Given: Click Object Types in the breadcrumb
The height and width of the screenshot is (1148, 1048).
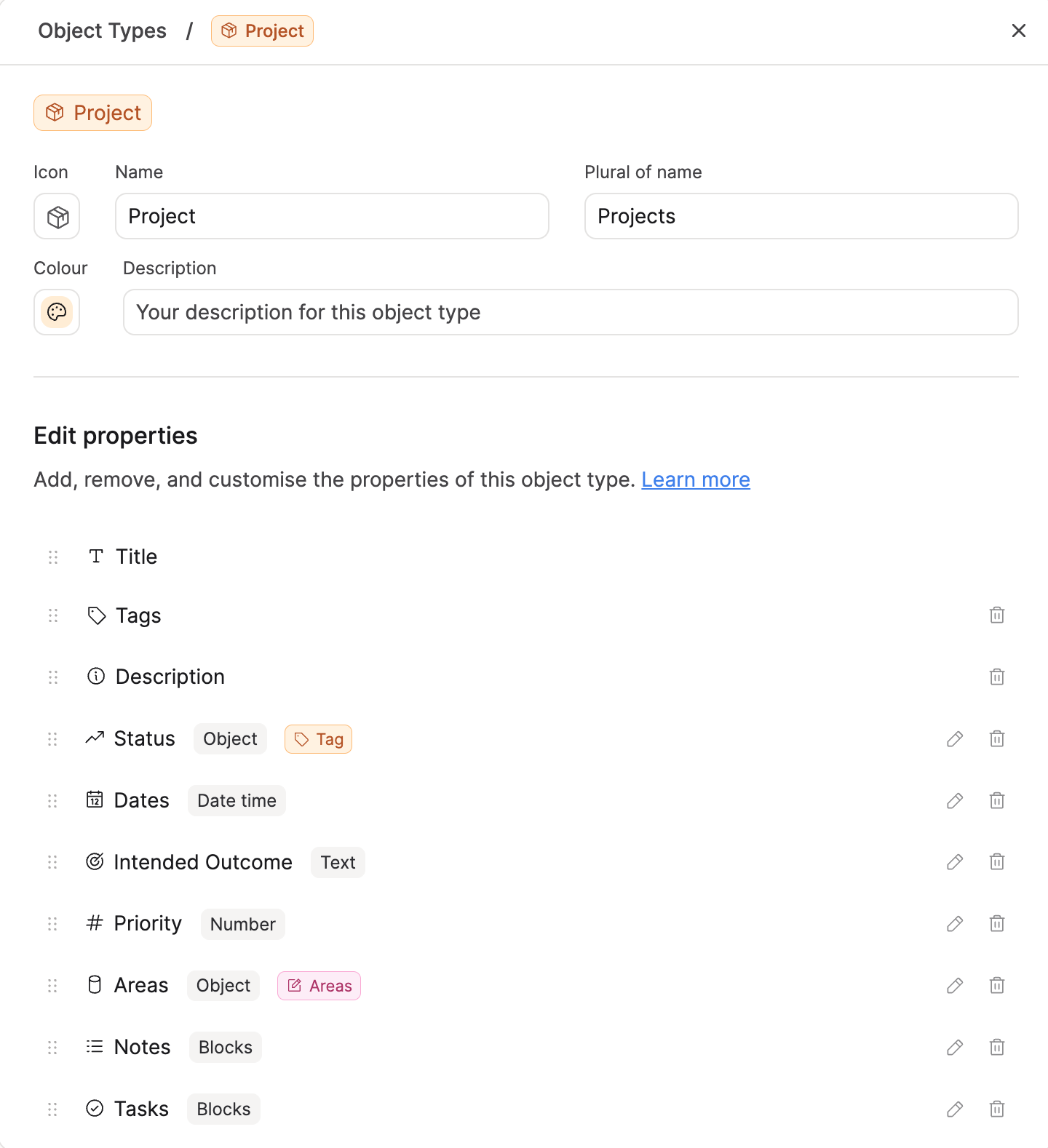Looking at the screenshot, I should coord(102,31).
